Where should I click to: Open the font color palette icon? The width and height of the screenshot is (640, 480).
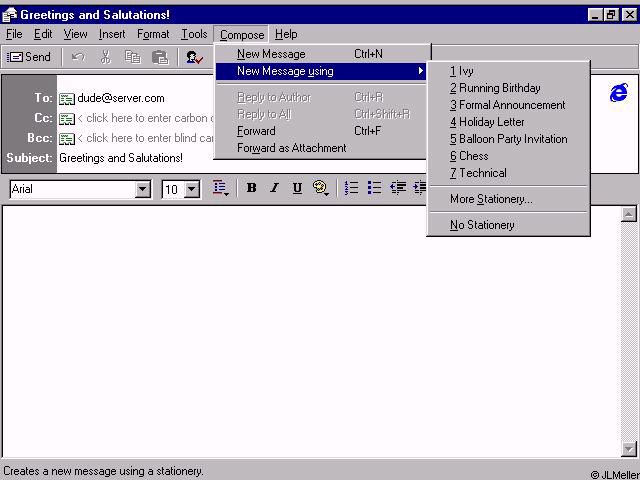(x=321, y=188)
